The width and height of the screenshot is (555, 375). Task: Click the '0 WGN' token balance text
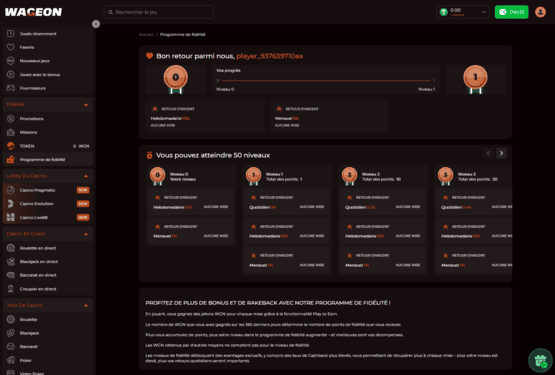click(81, 146)
